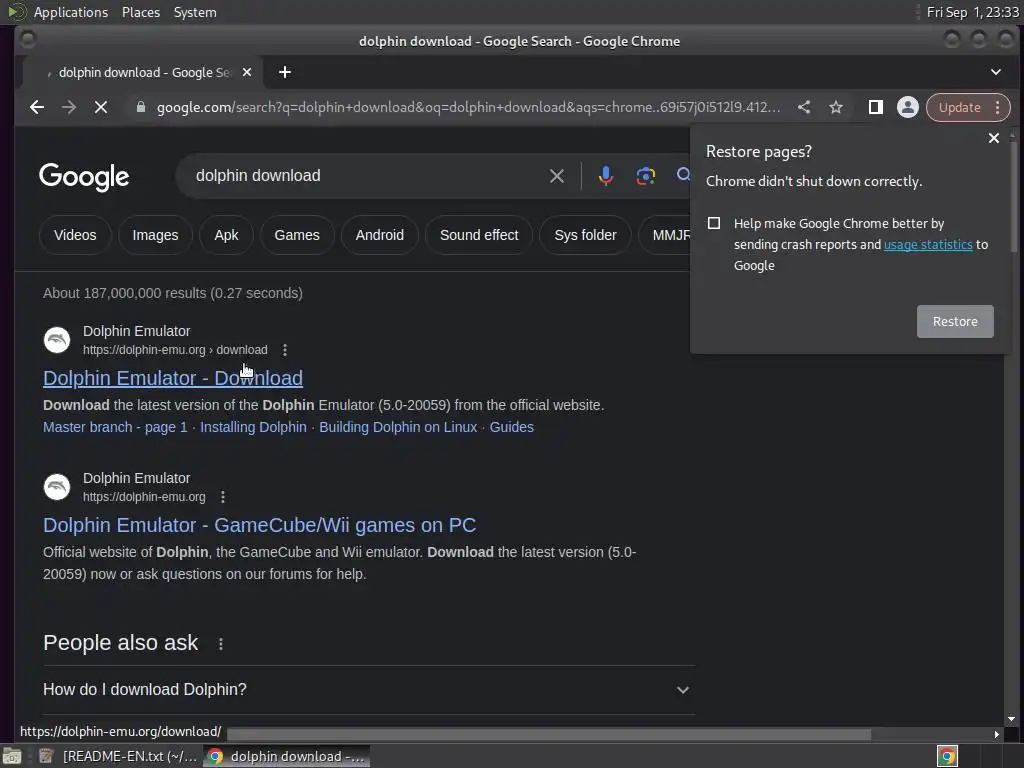Open People also ask options menu
The width and height of the screenshot is (1024, 768).
pyautogui.click(x=221, y=644)
